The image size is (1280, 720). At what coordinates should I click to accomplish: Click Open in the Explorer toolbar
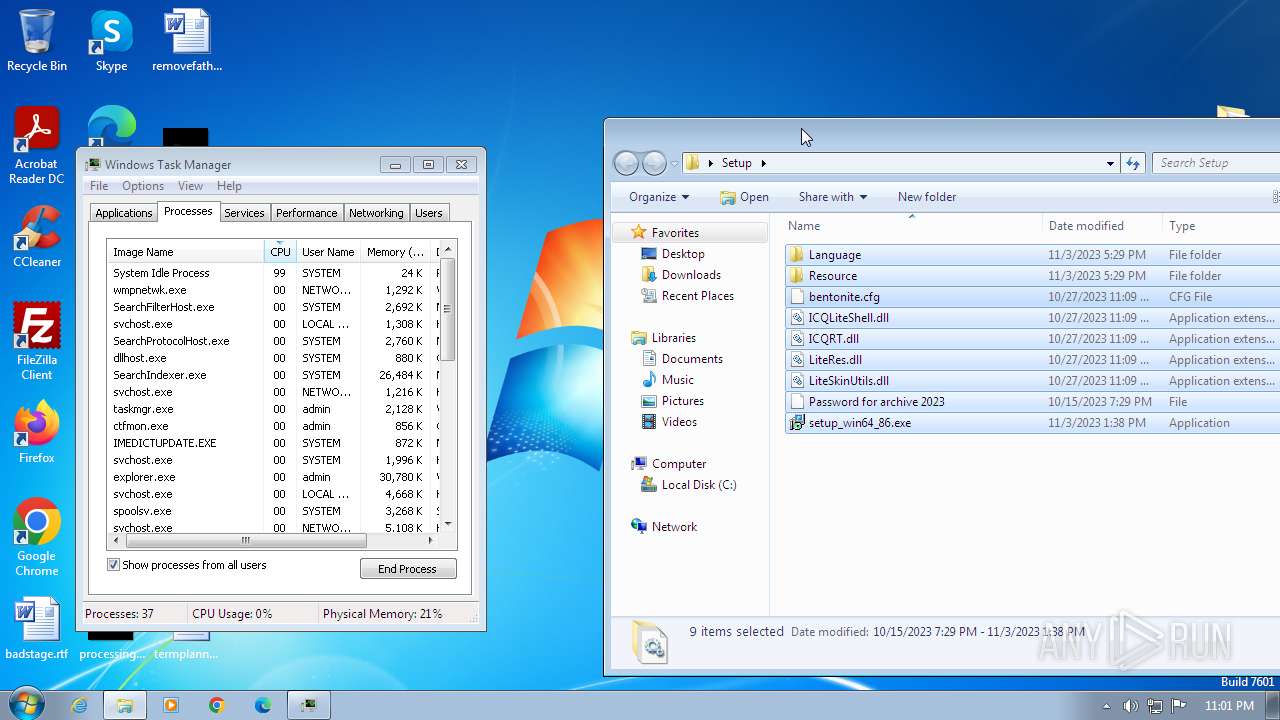(745, 197)
